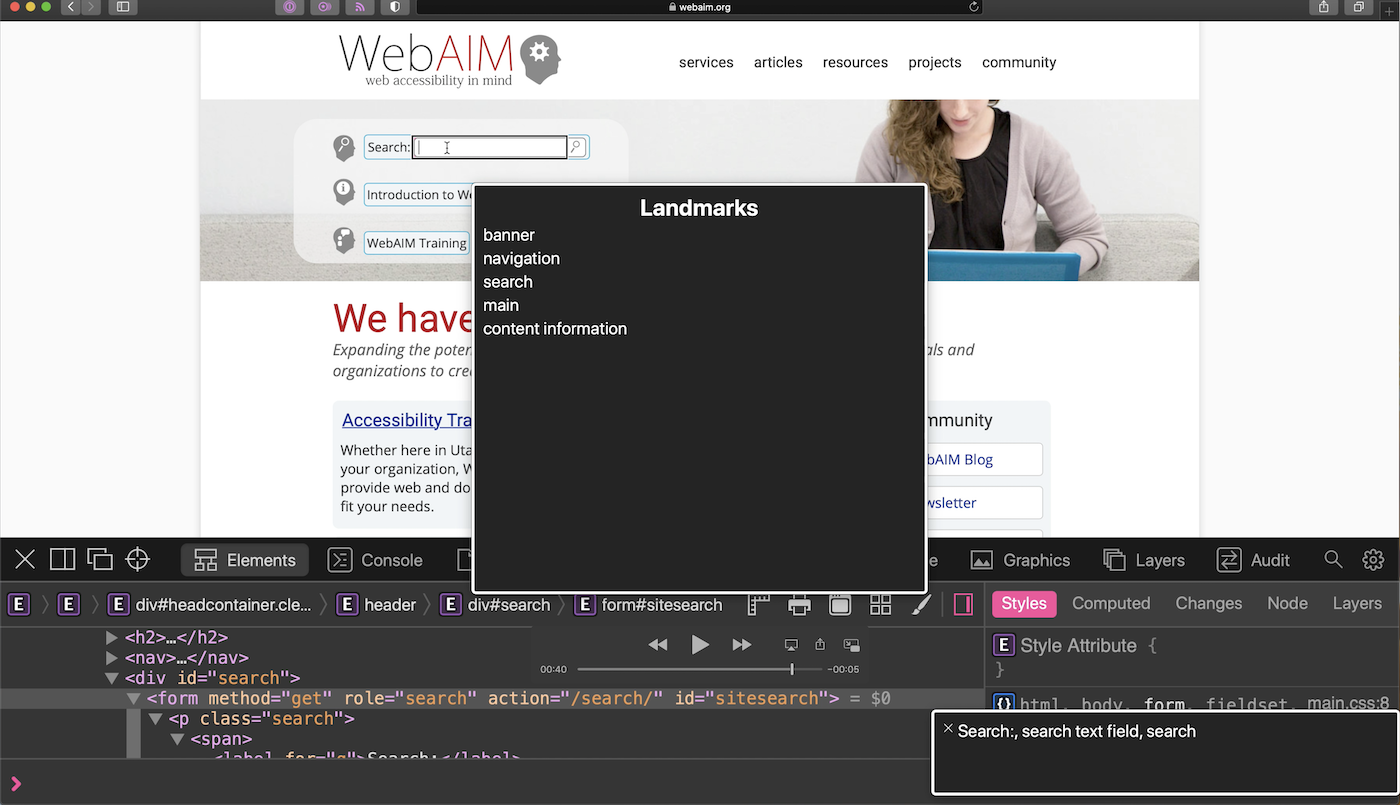Choose navigation in Landmarks list

tap(521, 258)
